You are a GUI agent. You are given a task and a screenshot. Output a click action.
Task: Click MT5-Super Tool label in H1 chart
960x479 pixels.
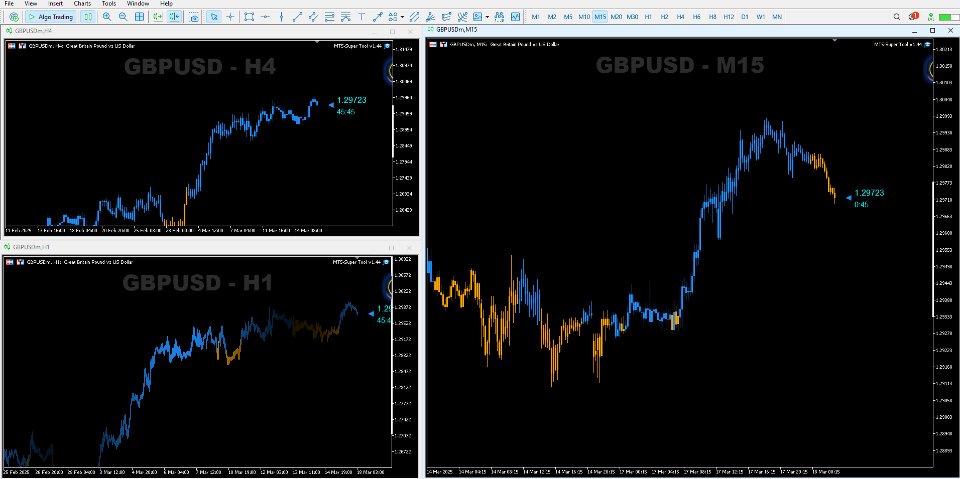(356, 262)
